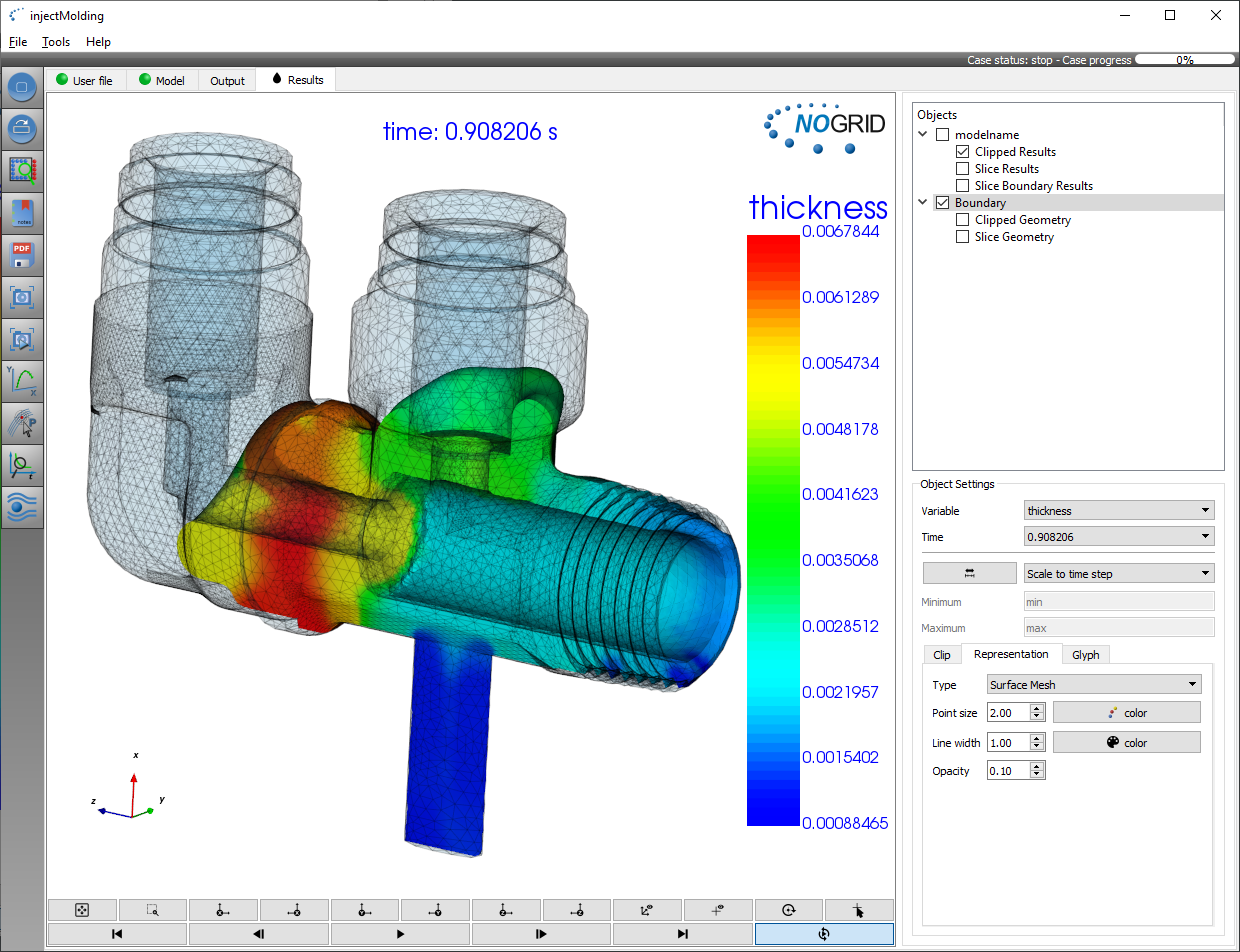
Task: Click the magnifier-over-mesh inspect icon
Action: [22, 171]
